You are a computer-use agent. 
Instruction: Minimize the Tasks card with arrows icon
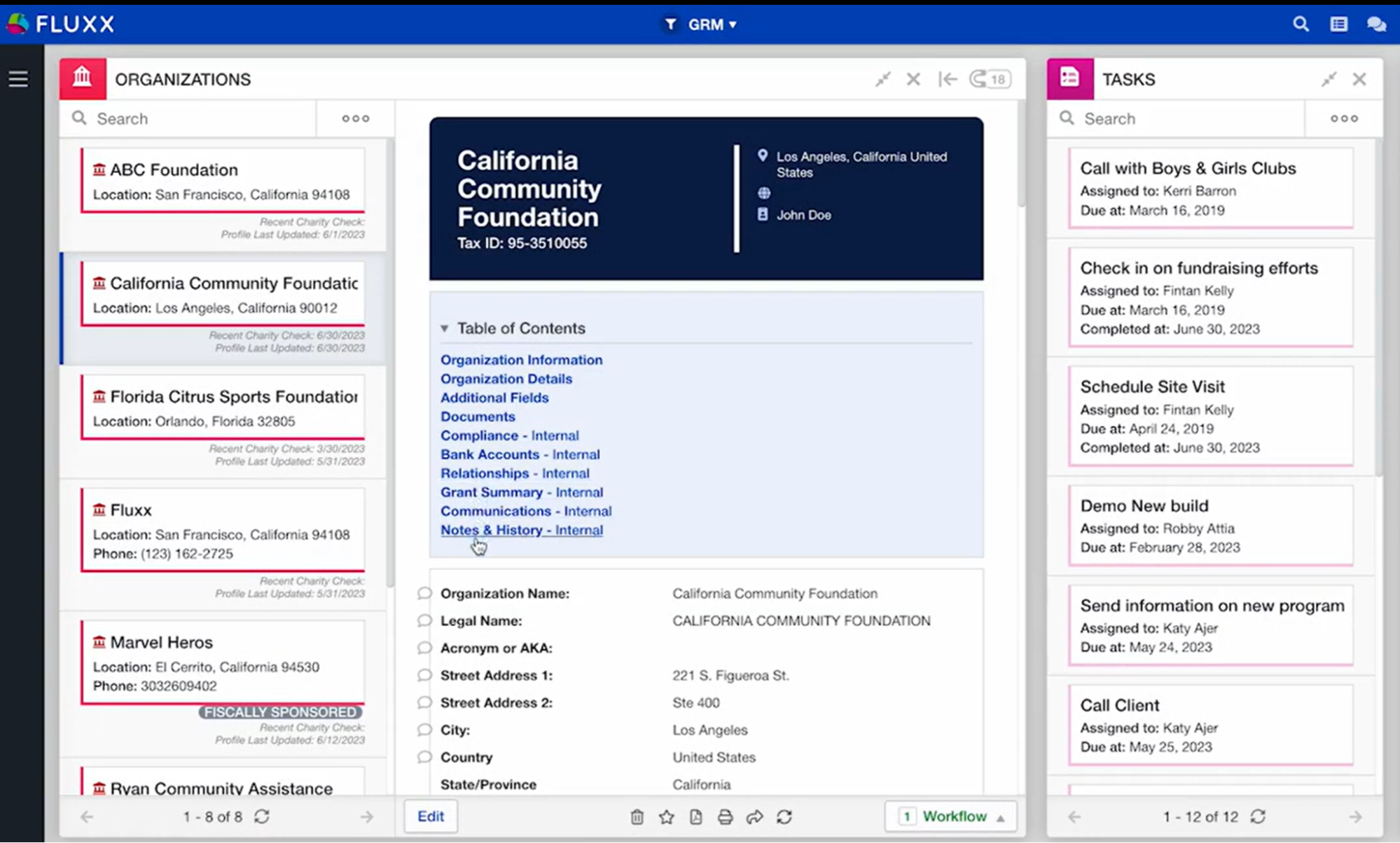tap(1329, 79)
